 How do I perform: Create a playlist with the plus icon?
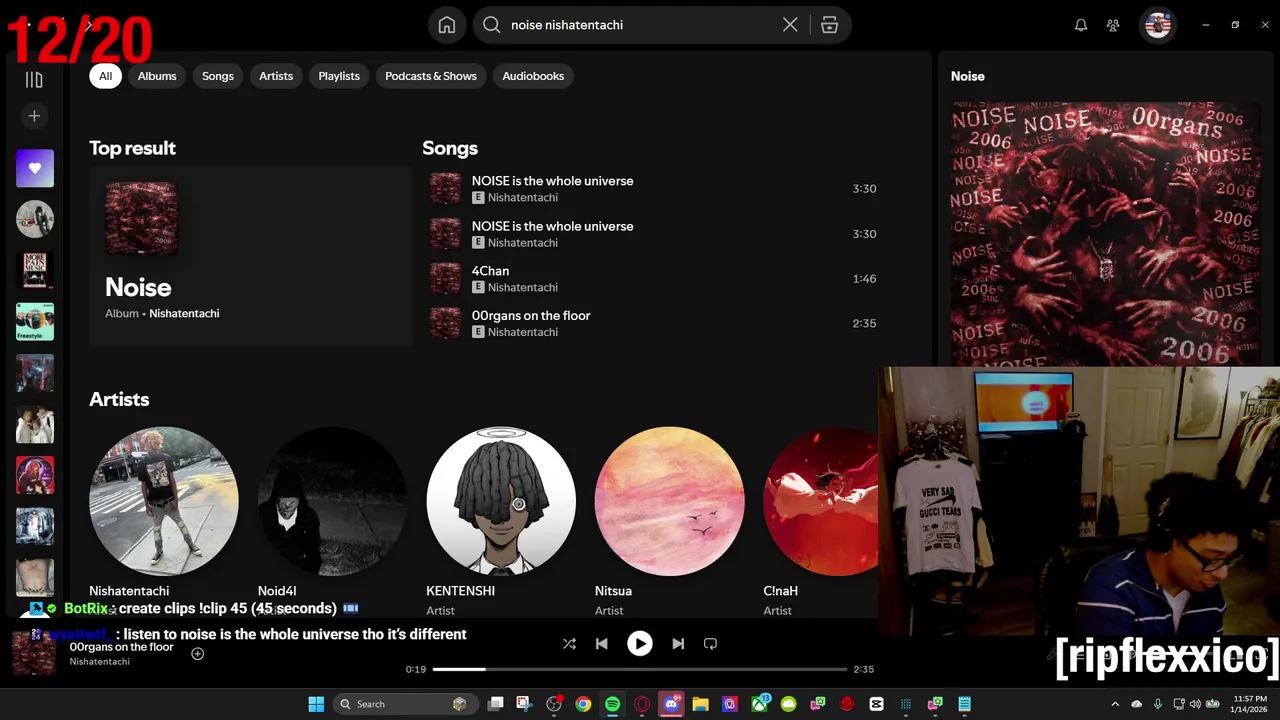point(34,116)
